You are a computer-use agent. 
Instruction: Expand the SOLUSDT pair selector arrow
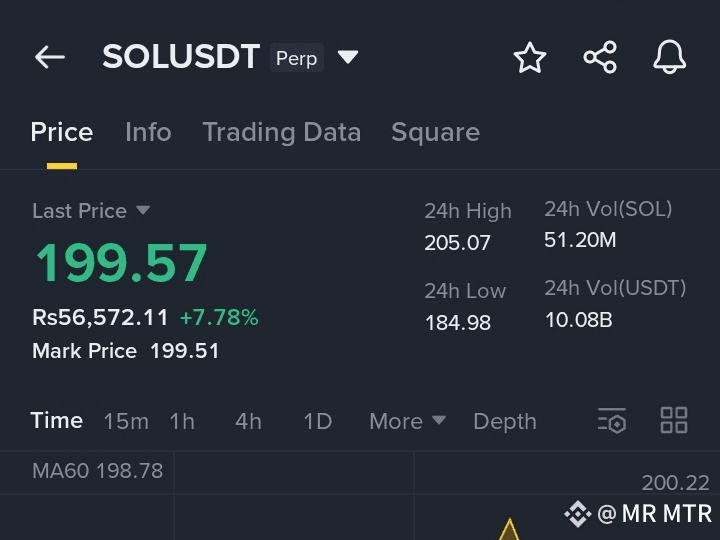tap(348, 57)
